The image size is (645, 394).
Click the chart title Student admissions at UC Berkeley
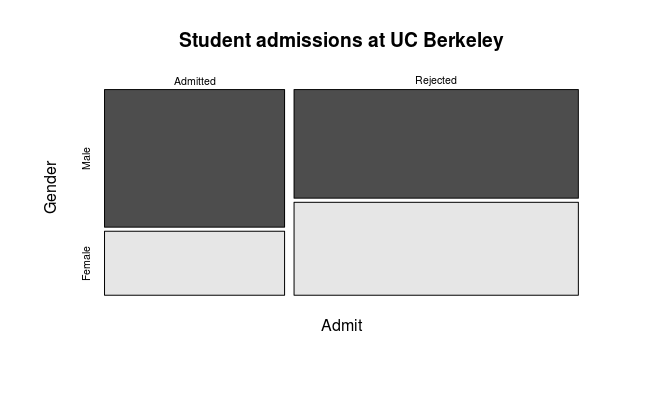click(341, 40)
